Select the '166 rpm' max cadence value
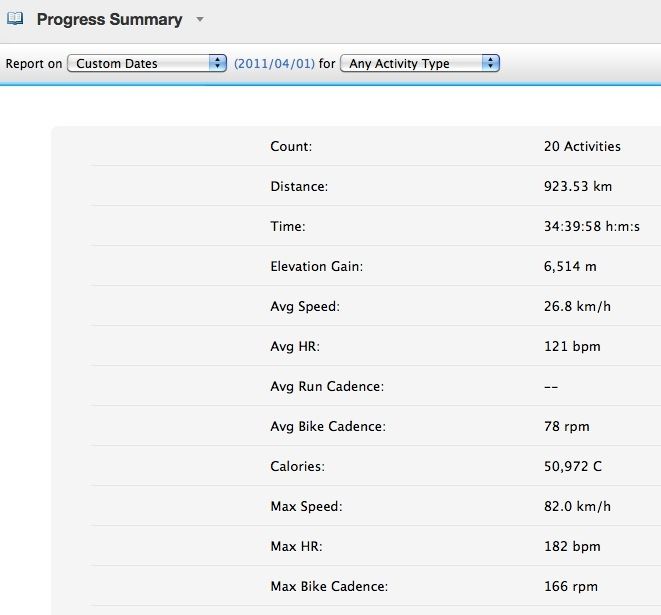This screenshot has width=661, height=615. coord(571,586)
